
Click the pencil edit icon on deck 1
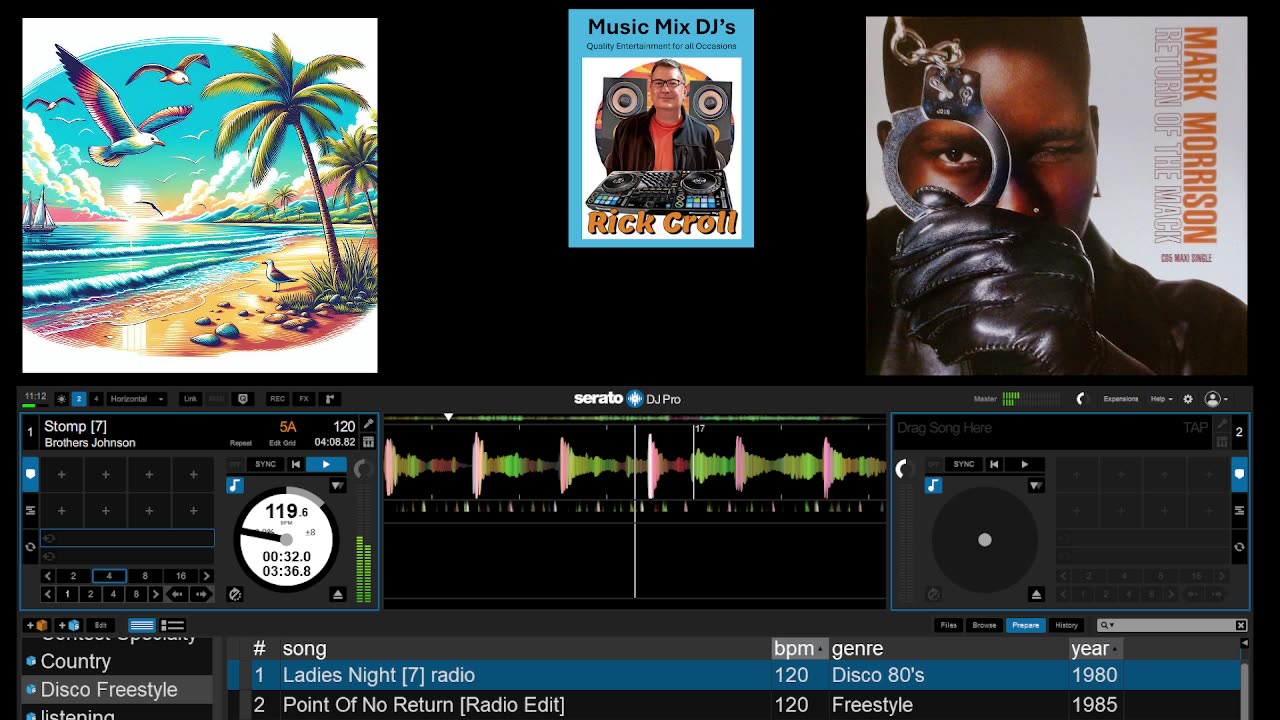click(x=368, y=424)
